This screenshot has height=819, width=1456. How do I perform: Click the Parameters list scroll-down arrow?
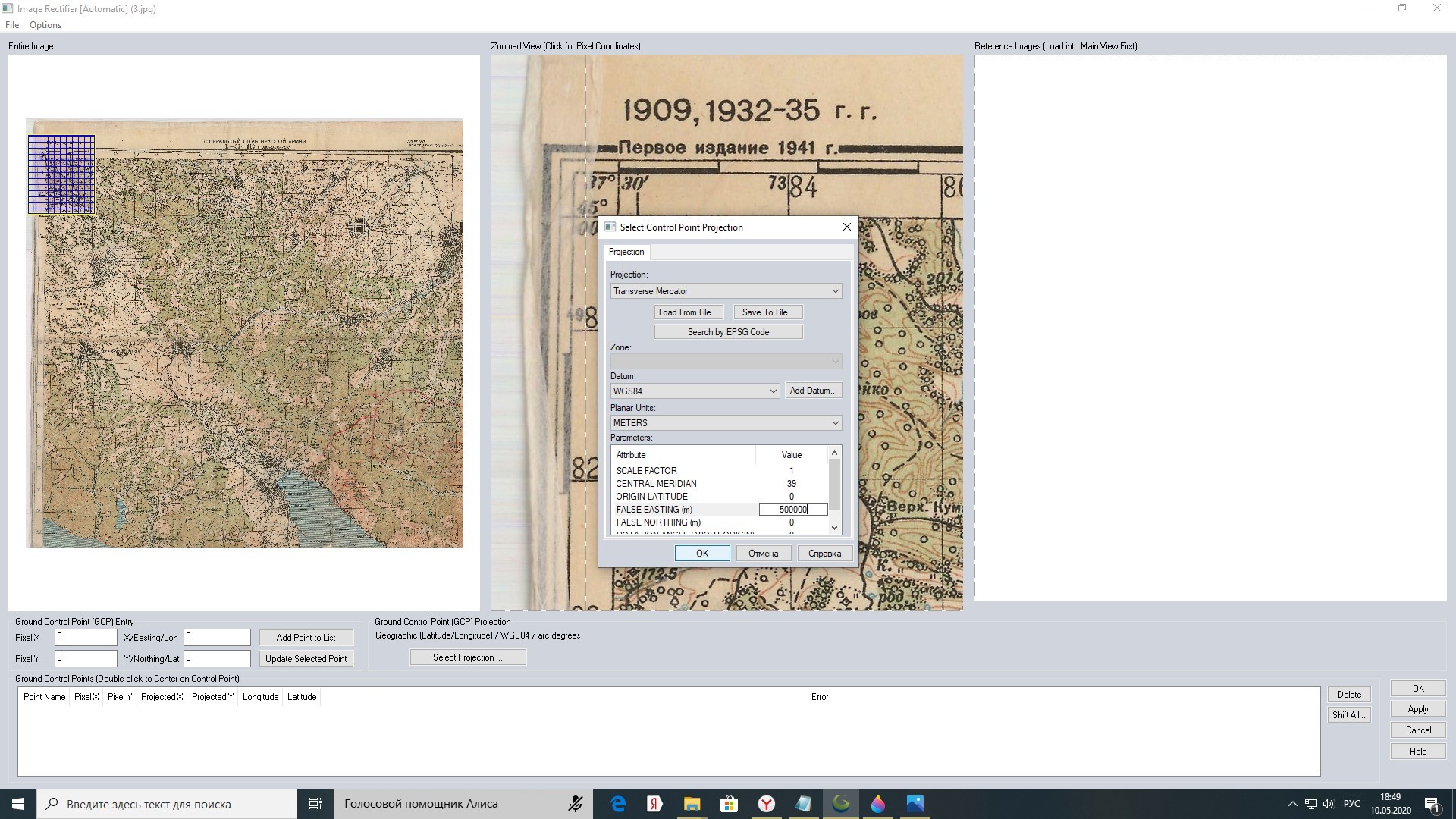835,527
